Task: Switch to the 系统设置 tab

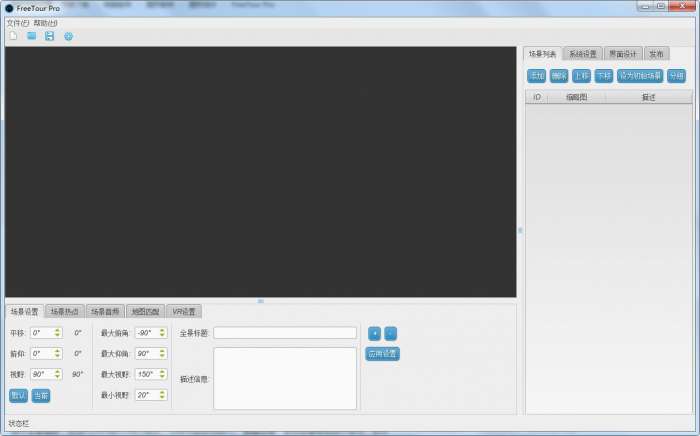Action: coord(583,54)
